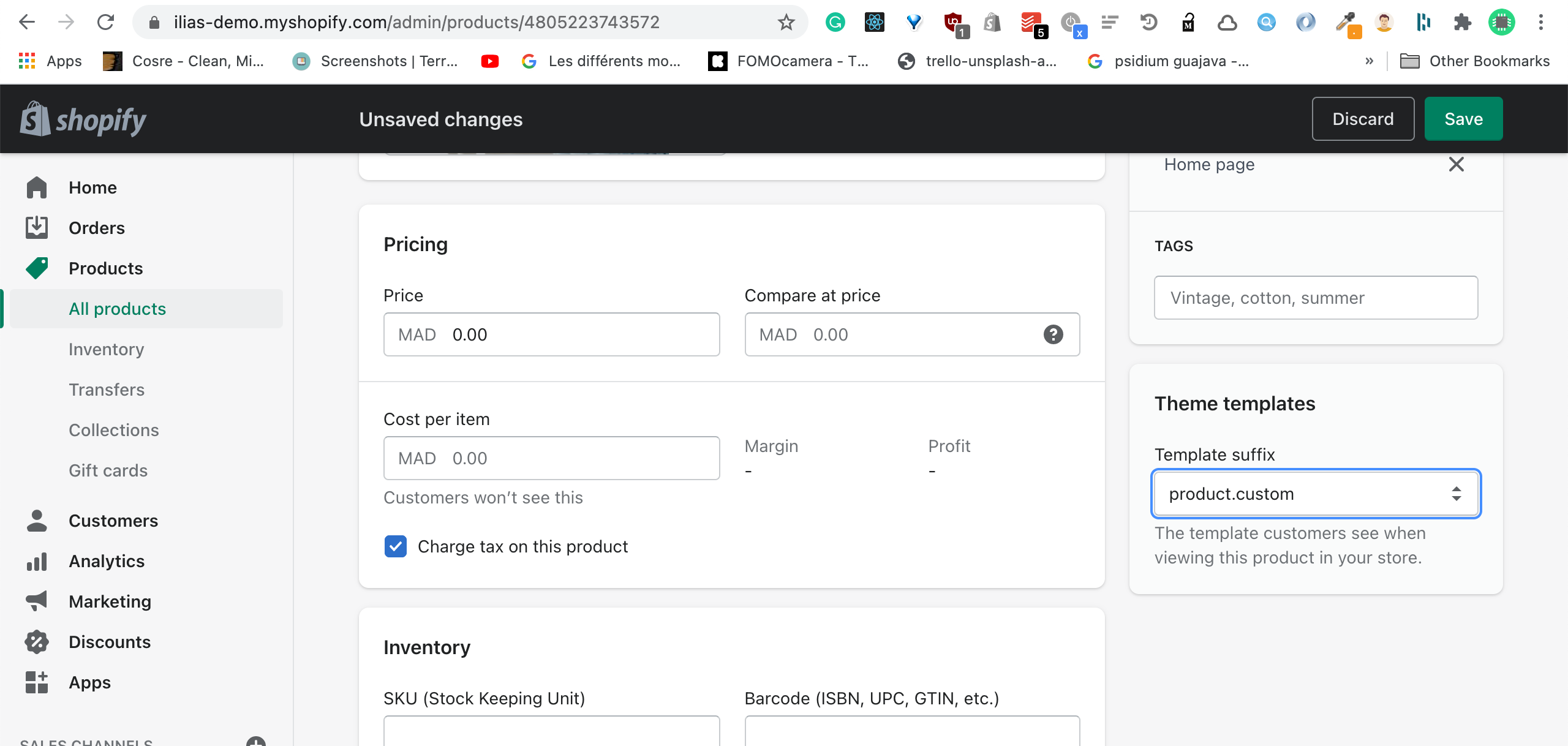Save the unsaved changes
This screenshot has width=1568, height=746.
(1463, 118)
